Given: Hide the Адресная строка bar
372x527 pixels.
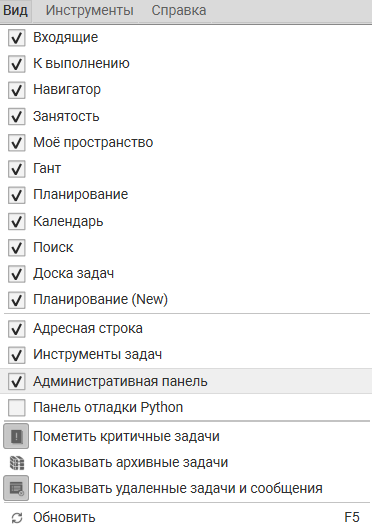Looking at the screenshot, I should (x=186, y=328).
